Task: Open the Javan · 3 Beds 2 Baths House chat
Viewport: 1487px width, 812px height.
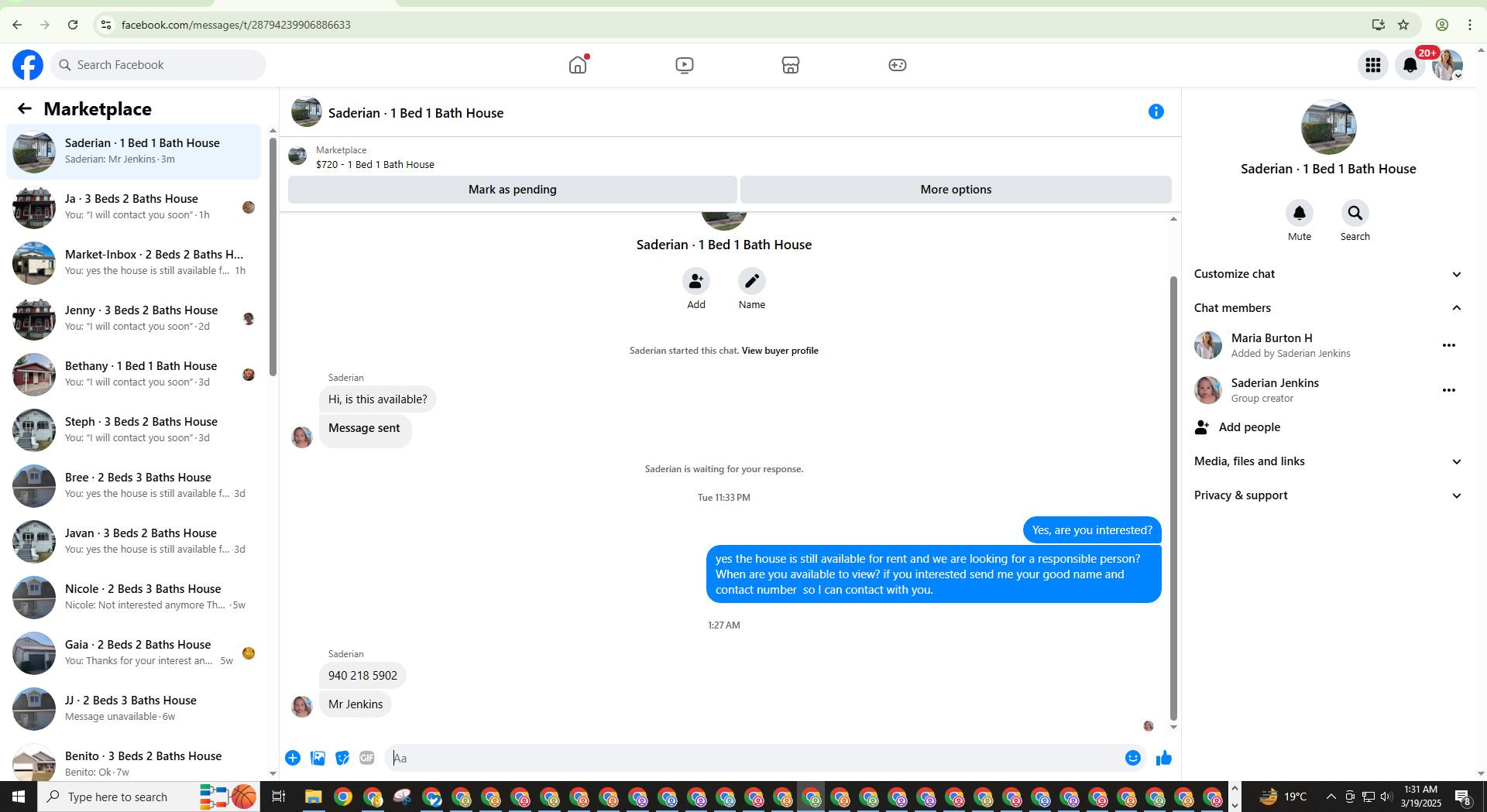Action: tap(133, 541)
